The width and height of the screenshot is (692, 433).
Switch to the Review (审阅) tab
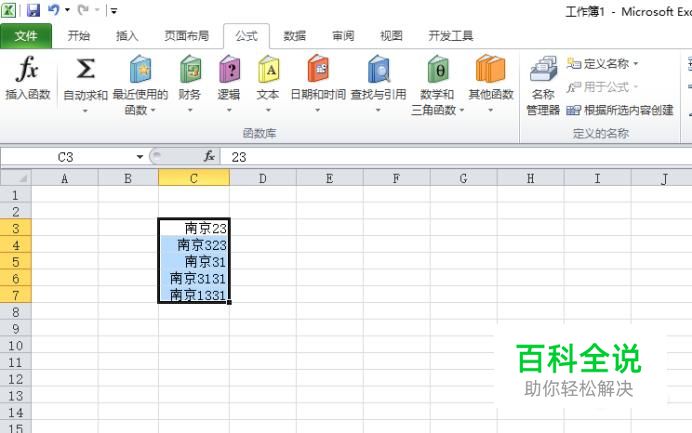(343, 36)
